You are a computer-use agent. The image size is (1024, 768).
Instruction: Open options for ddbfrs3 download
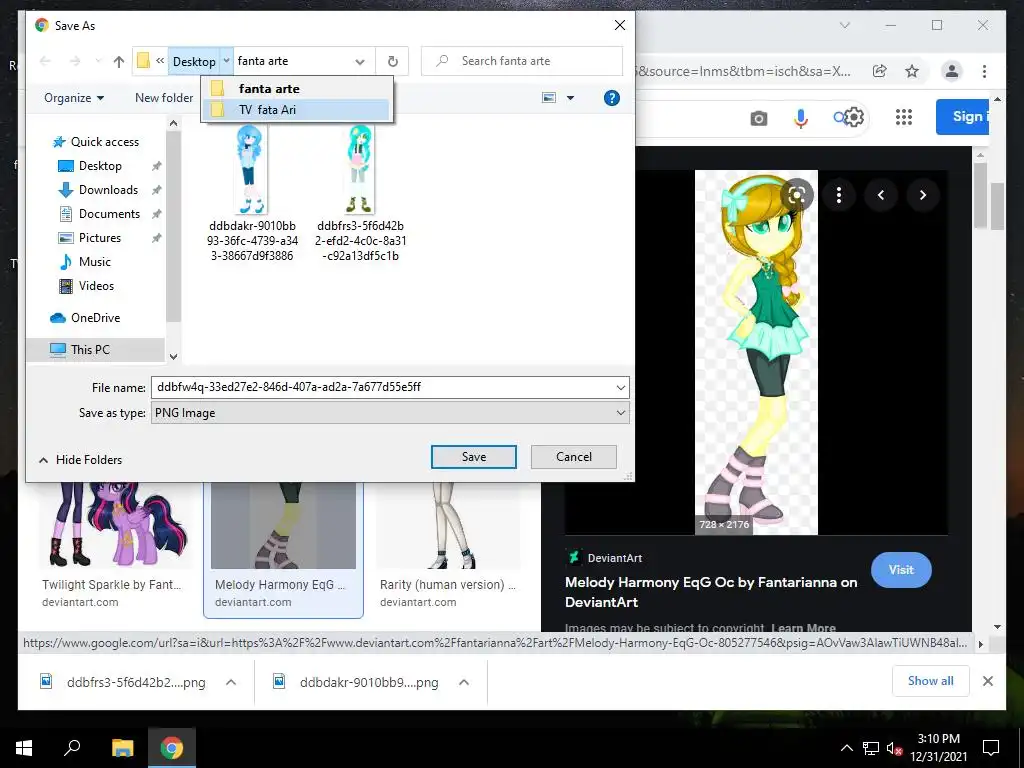(x=231, y=682)
